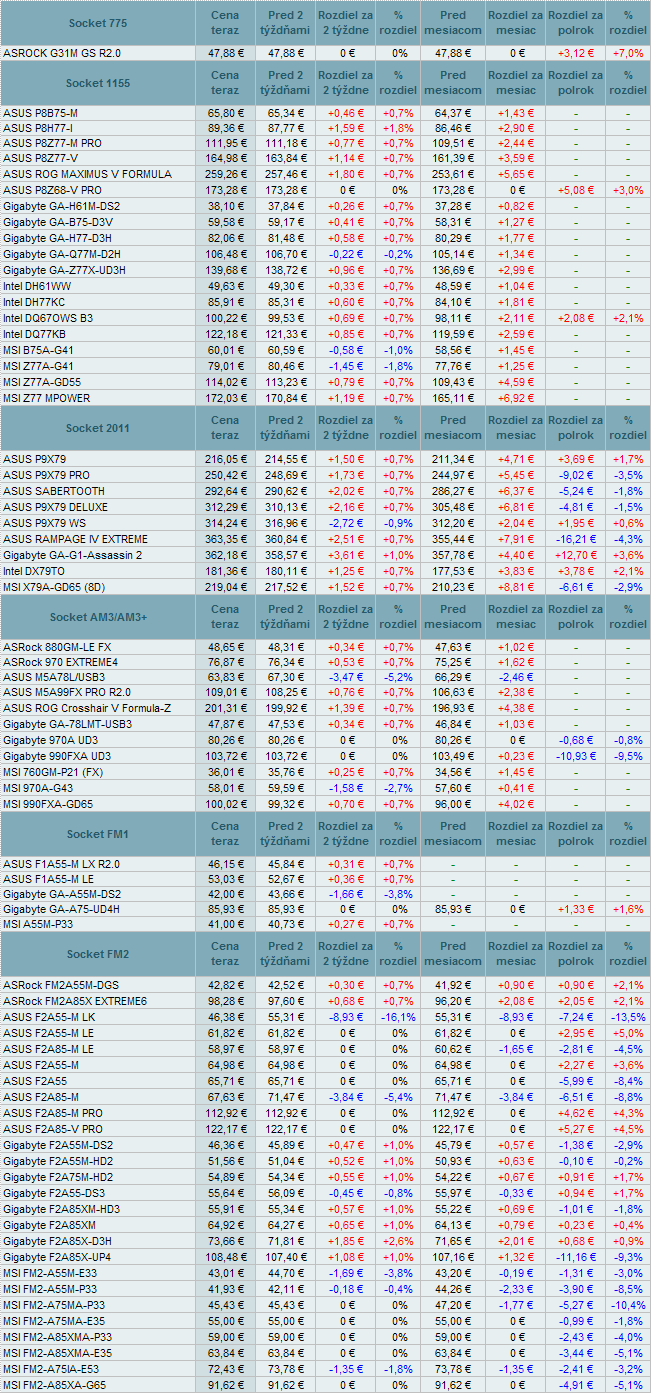Click the -16,21 € half-year difference value
Image resolution: width=651 pixels, height=1393 pixels.
click(x=578, y=539)
